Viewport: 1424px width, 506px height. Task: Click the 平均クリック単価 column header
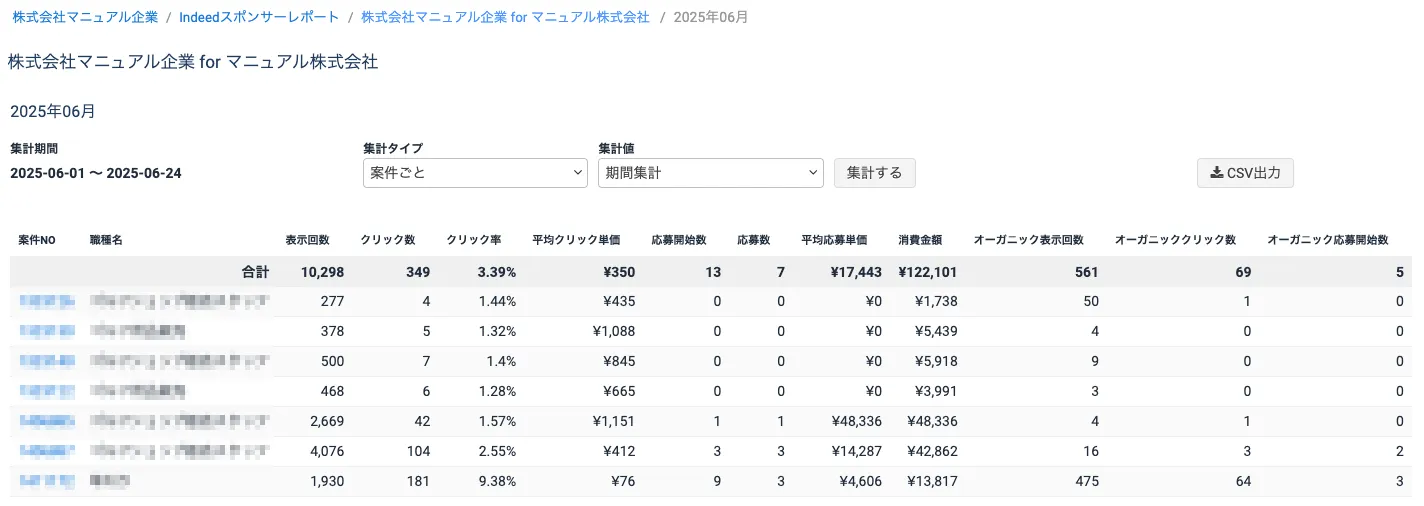point(576,241)
